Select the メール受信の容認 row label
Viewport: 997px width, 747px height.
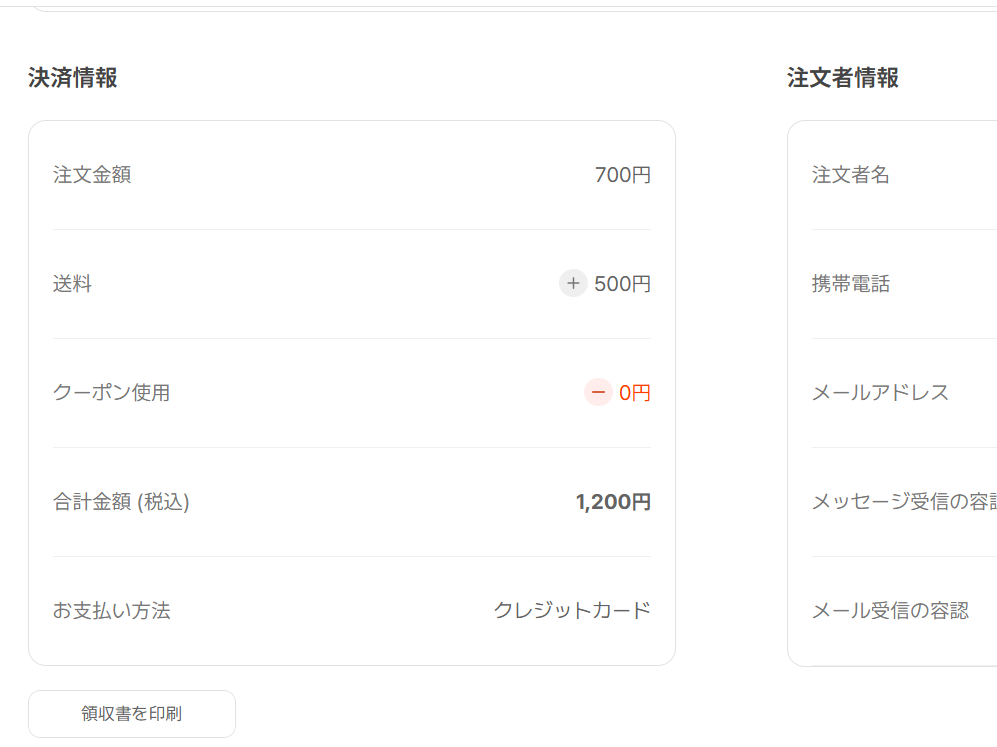point(890,611)
